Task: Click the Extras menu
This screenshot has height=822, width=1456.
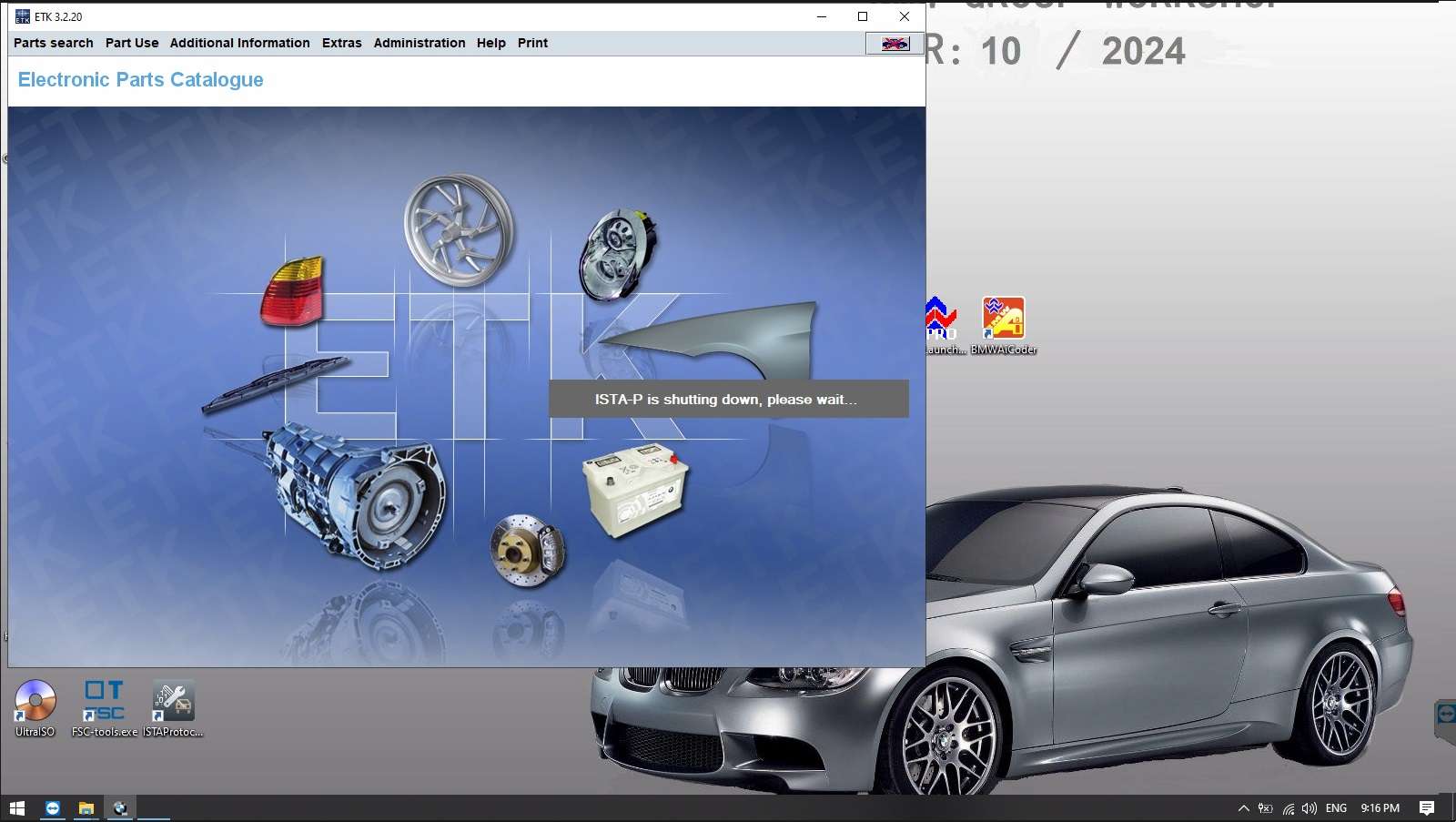Action: [341, 43]
